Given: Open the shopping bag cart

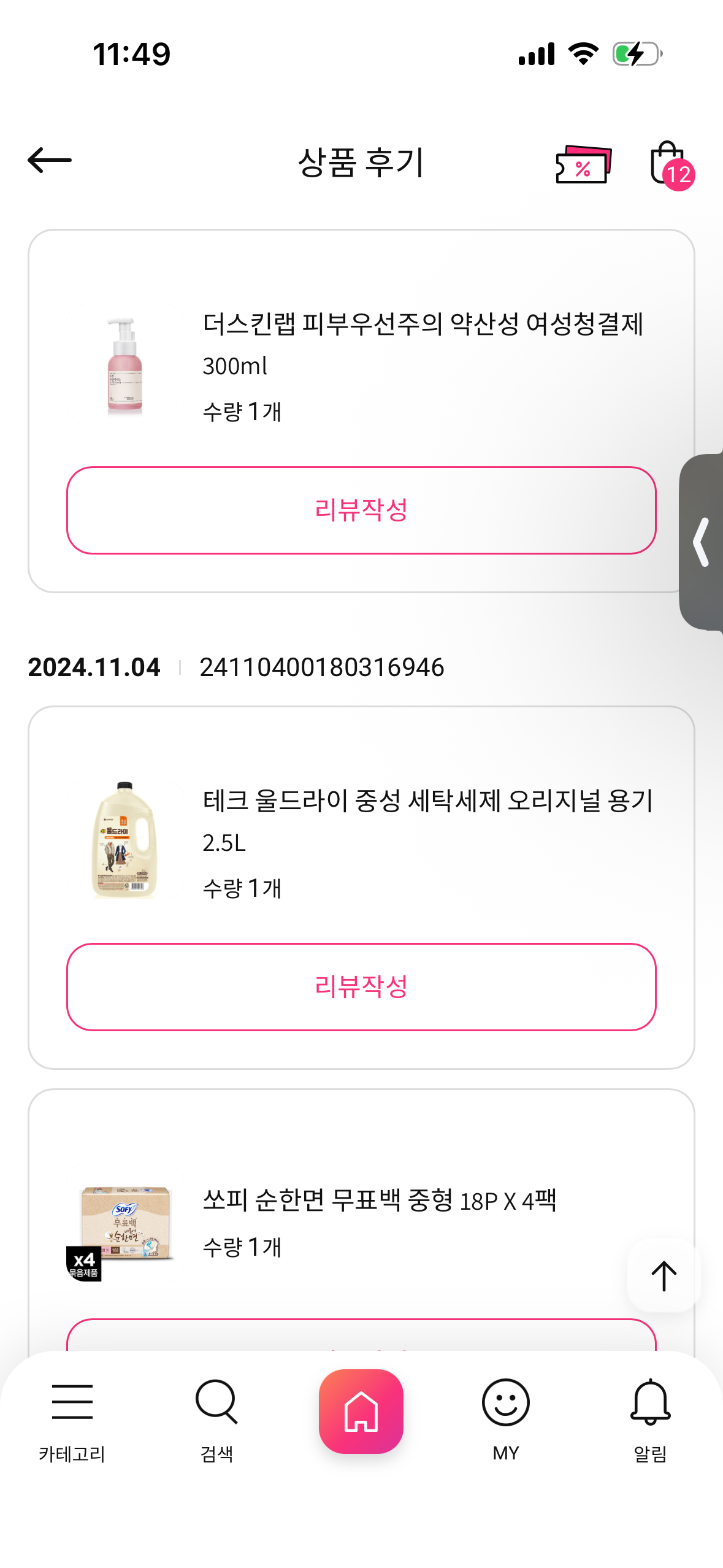Looking at the screenshot, I should 666,162.
